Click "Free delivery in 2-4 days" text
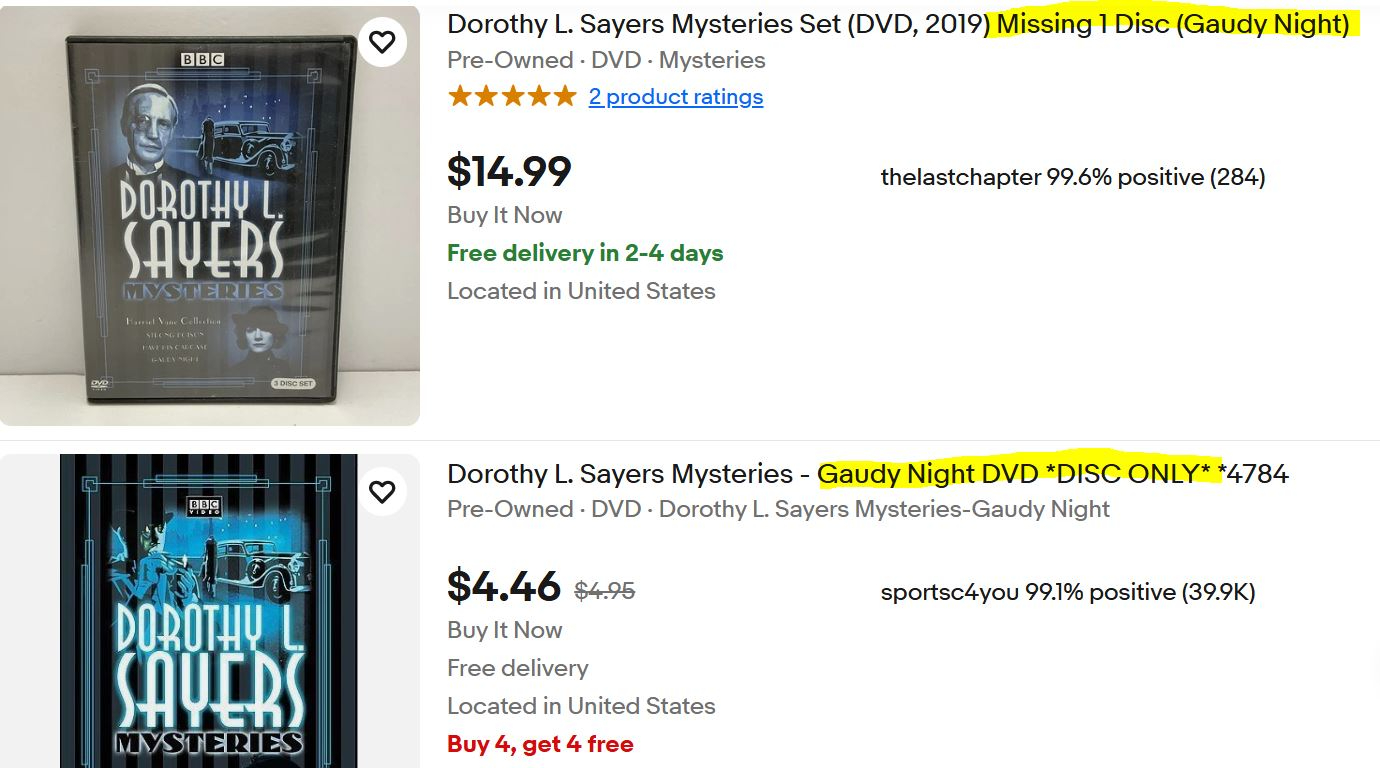 click(x=585, y=254)
